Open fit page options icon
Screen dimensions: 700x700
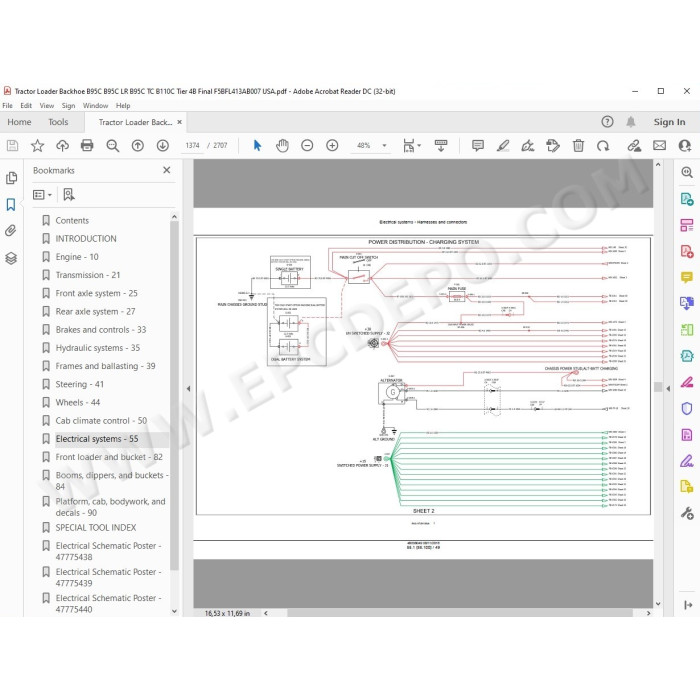click(411, 146)
